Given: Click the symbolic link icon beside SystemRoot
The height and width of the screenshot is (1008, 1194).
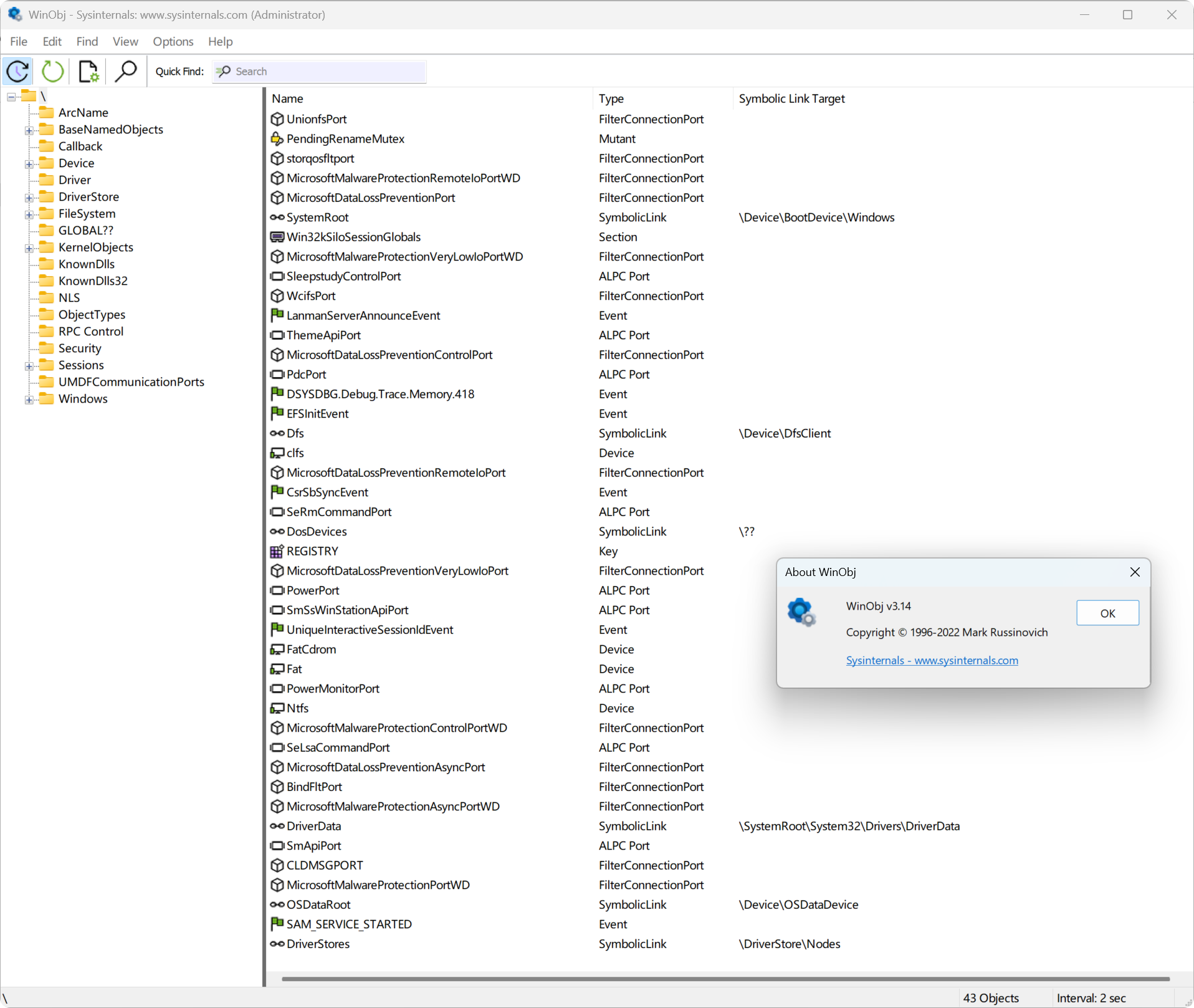Looking at the screenshot, I should (x=277, y=218).
